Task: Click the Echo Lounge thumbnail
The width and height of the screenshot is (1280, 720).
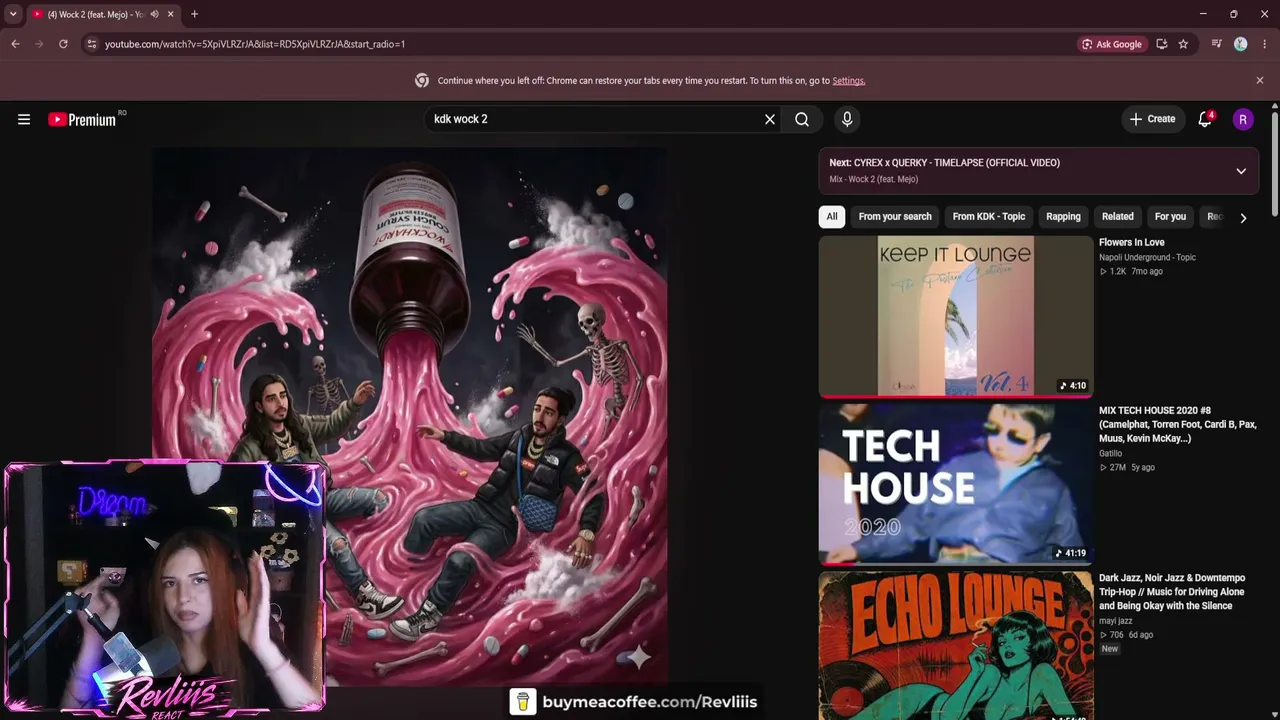Action: click(956, 646)
